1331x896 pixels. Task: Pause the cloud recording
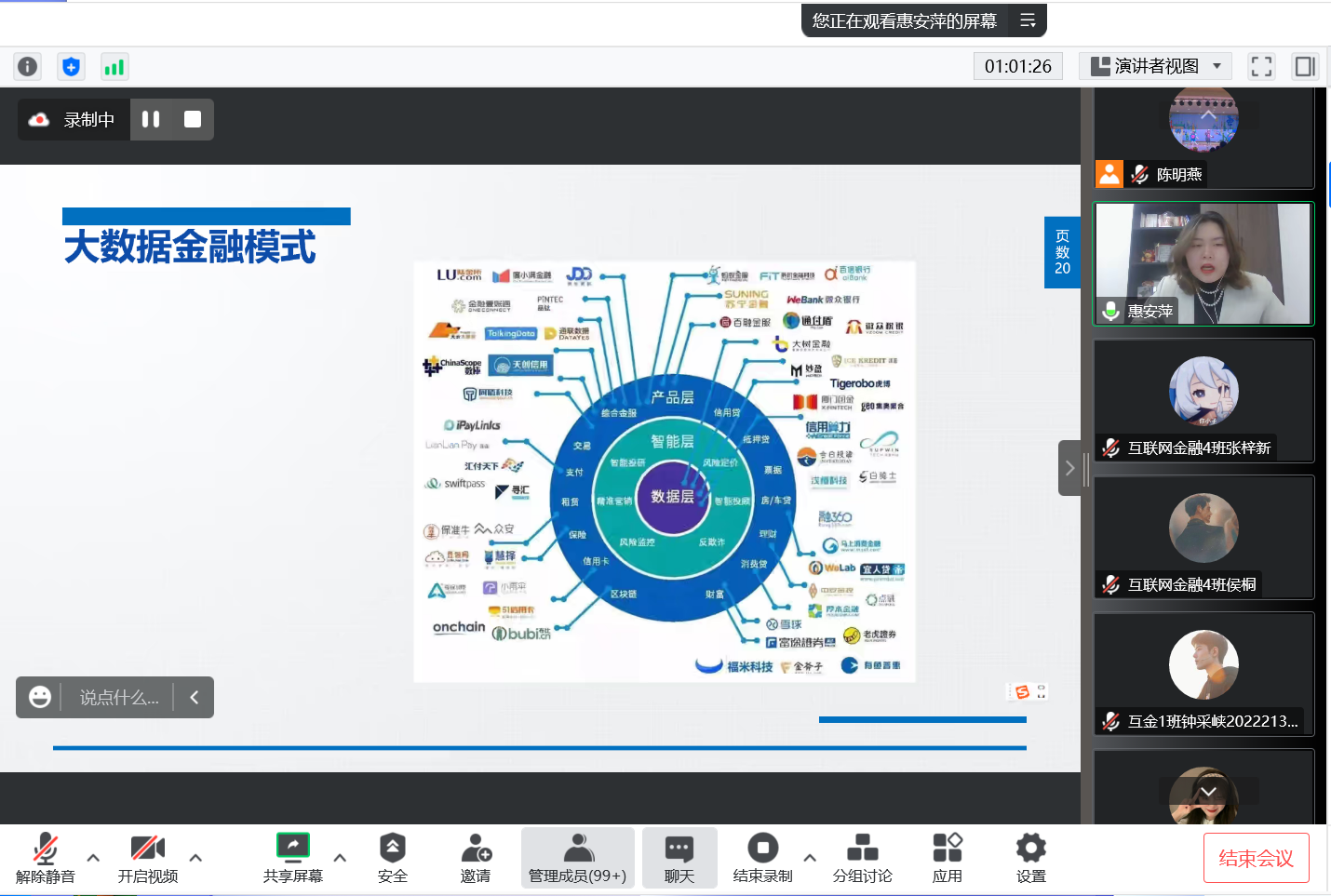pos(151,119)
